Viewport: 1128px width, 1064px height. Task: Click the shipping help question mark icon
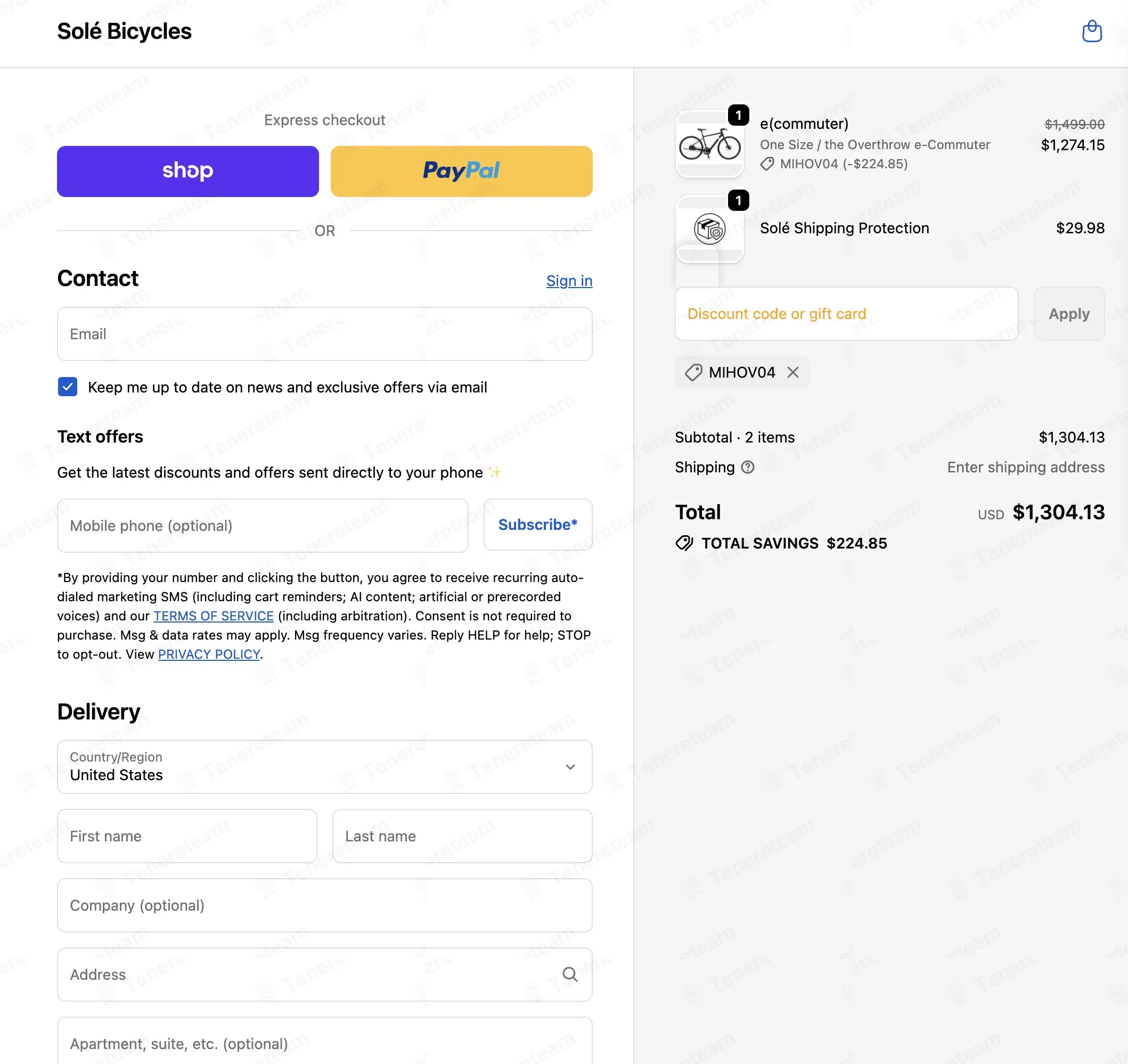coord(748,467)
